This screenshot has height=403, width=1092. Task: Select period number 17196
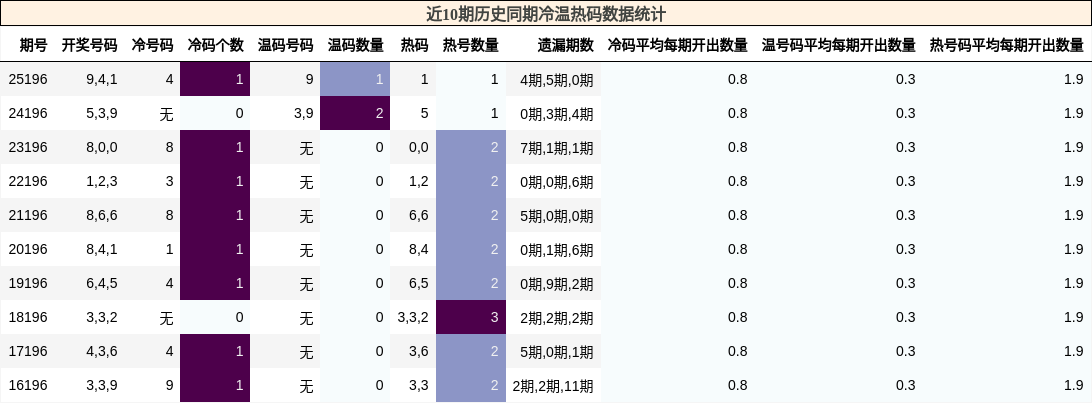[28, 351]
